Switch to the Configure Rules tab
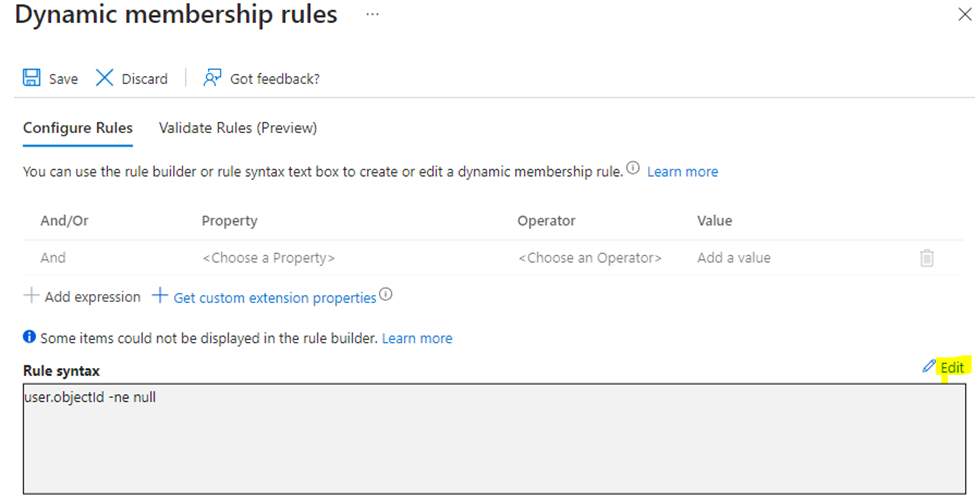 (78, 128)
